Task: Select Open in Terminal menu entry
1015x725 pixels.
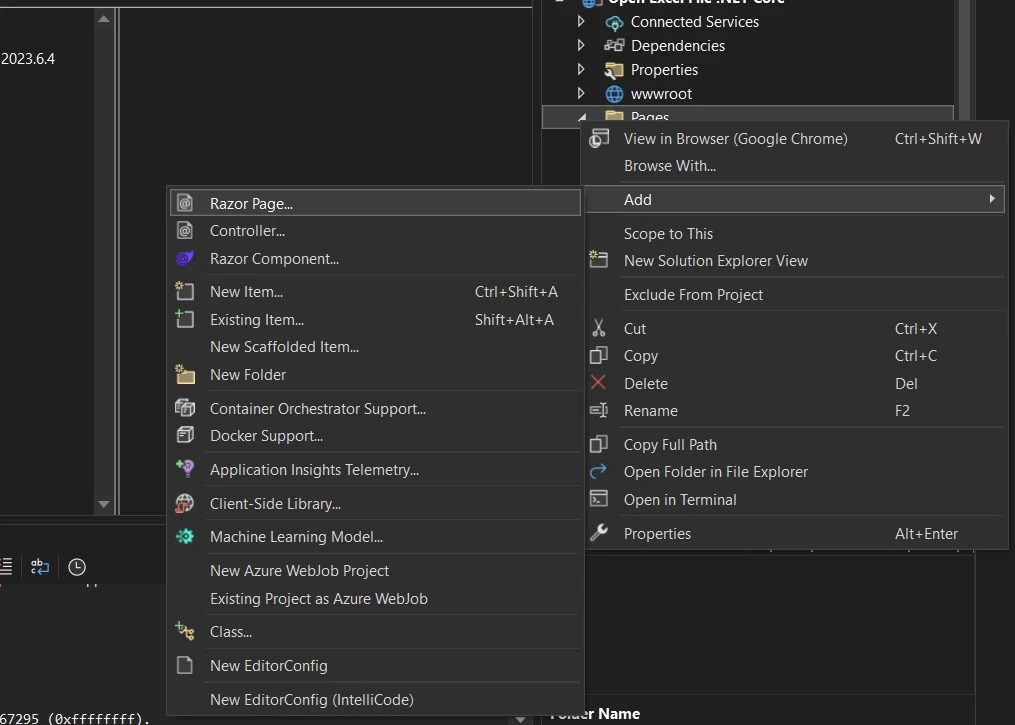Action: 680,500
